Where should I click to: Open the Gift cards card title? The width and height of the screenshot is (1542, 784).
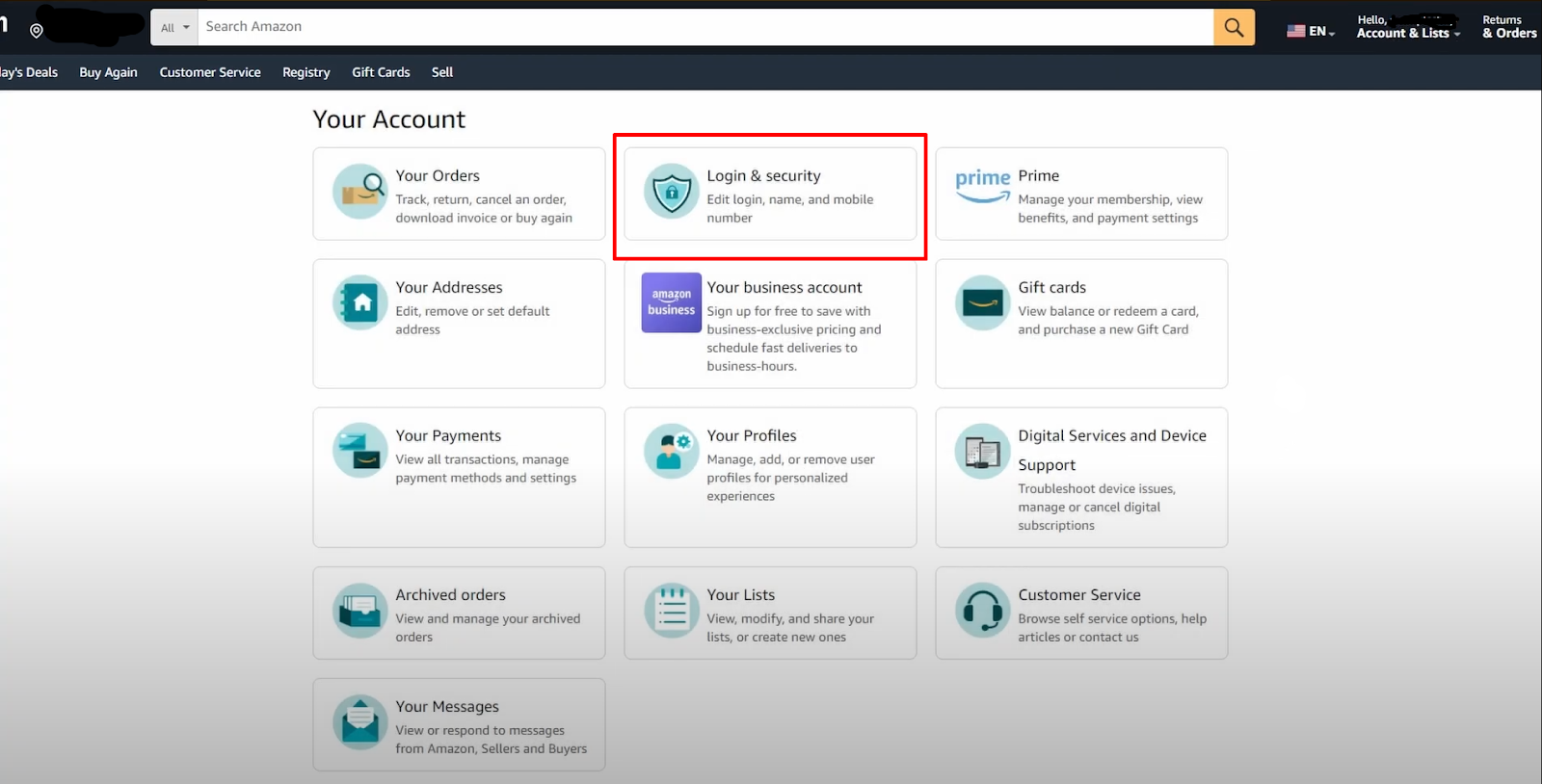click(x=1052, y=287)
